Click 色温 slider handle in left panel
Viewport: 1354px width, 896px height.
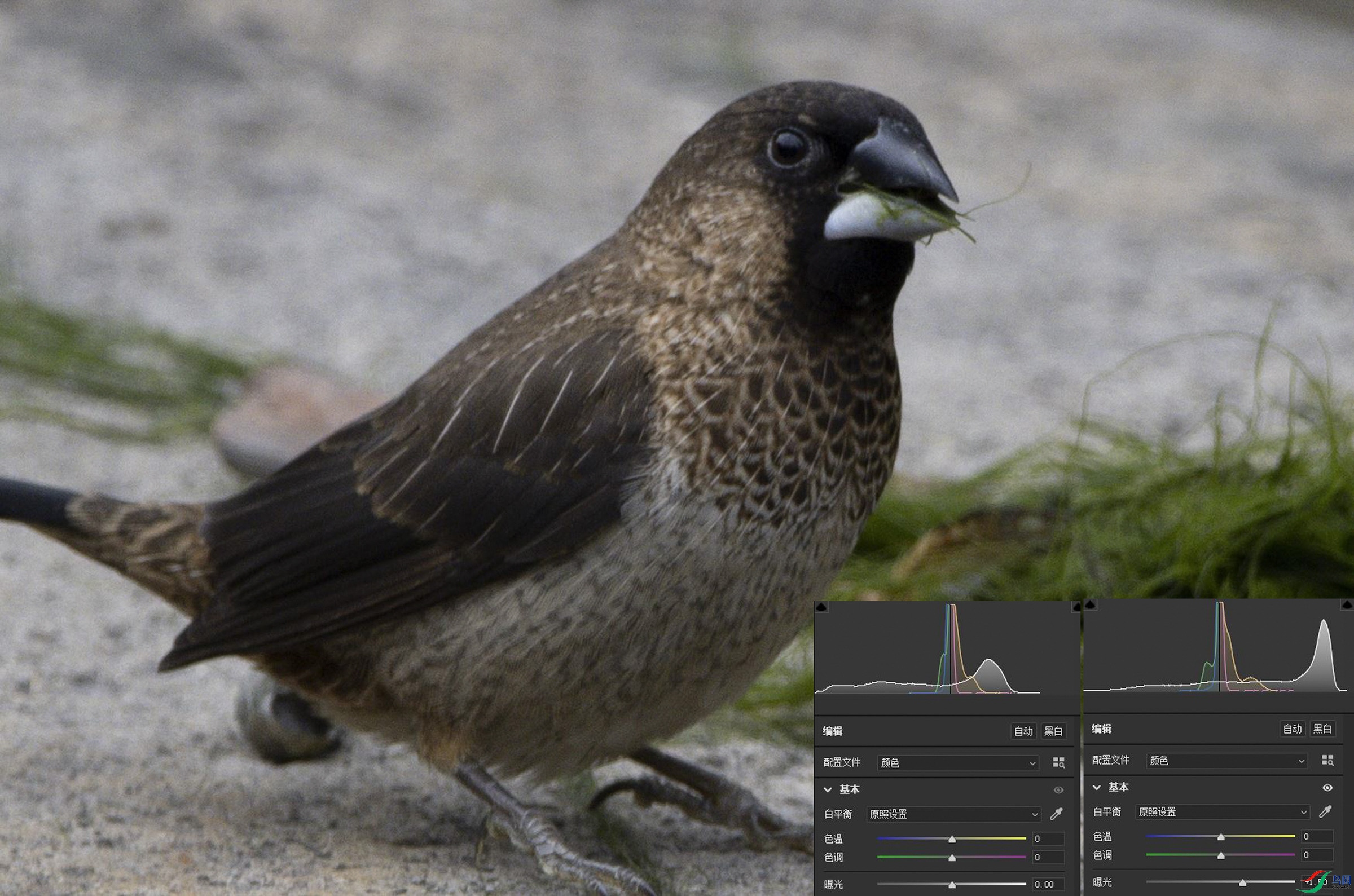(952, 839)
